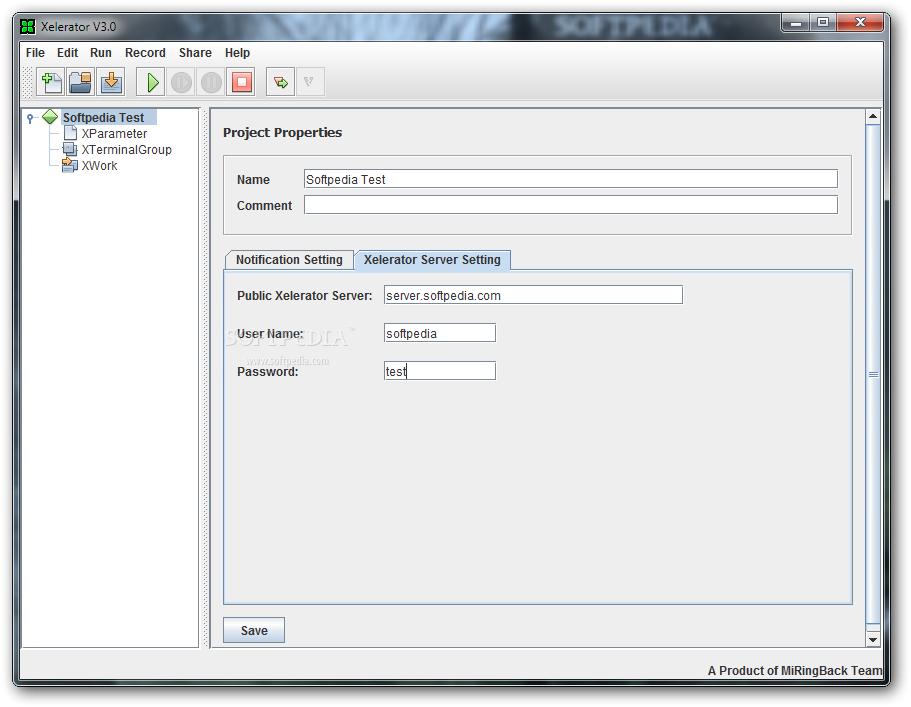Image resolution: width=911 pixels, height=707 pixels.
Task: Click the vertical scrollbar thumb
Action: point(873,375)
